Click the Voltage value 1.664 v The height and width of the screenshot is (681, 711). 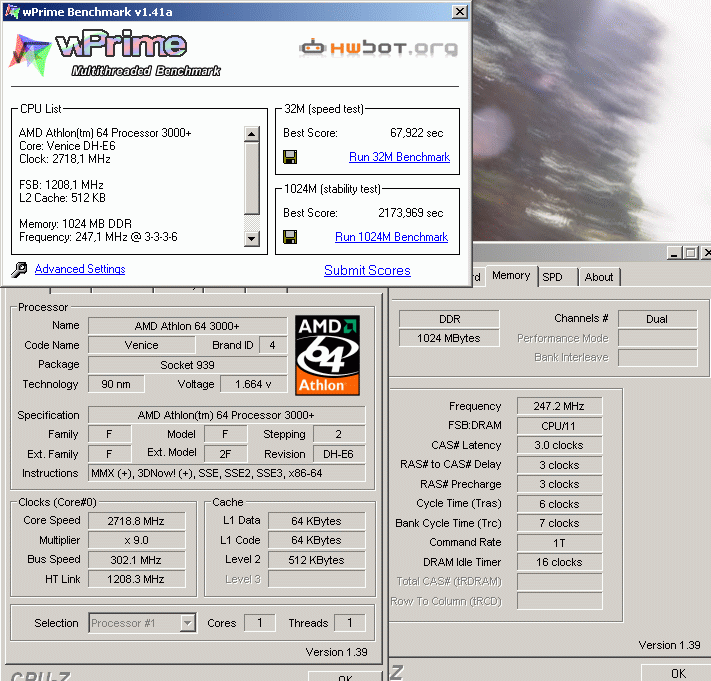click(x=253, y=384)
